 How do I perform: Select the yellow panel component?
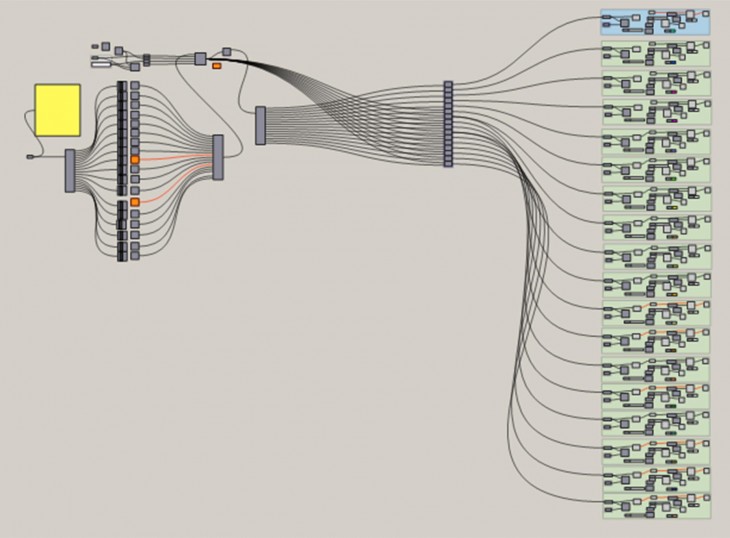(x=57, y=110)
